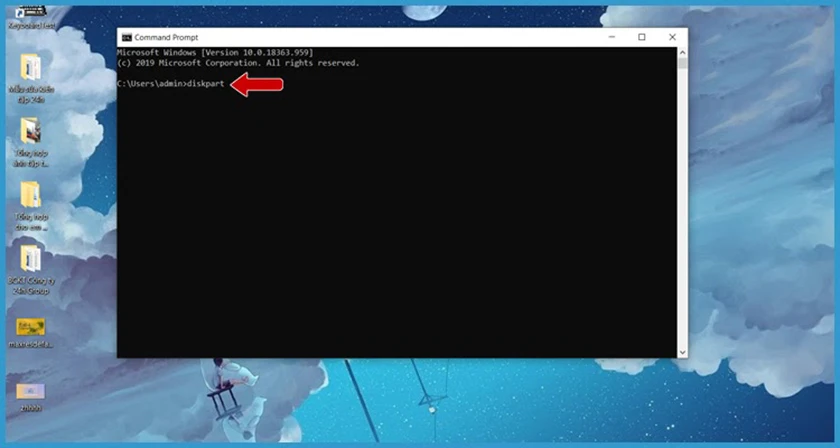The width and height of the screenshot is (840, 448).
Task: Click the typed 'diskpart' command text
Action: click(x=206, y=84)
